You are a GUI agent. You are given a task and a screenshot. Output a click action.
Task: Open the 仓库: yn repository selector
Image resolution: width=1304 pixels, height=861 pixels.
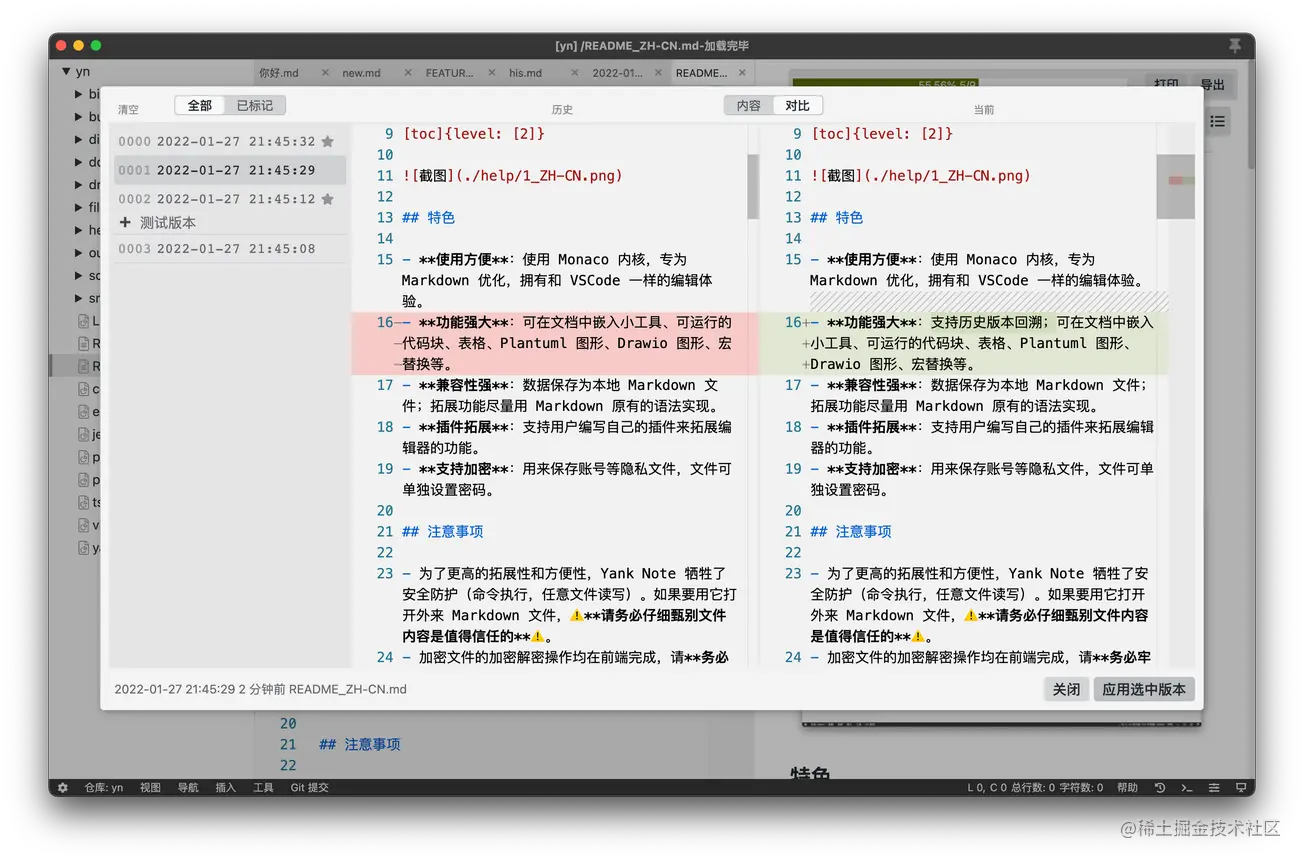click(x=104, y=788)
